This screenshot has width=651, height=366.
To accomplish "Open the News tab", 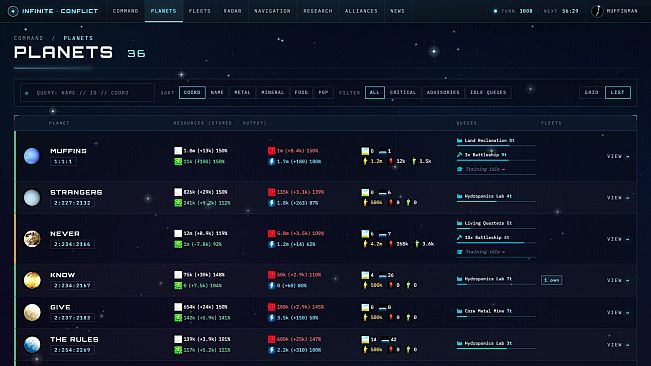I will [x=397, y=11].
